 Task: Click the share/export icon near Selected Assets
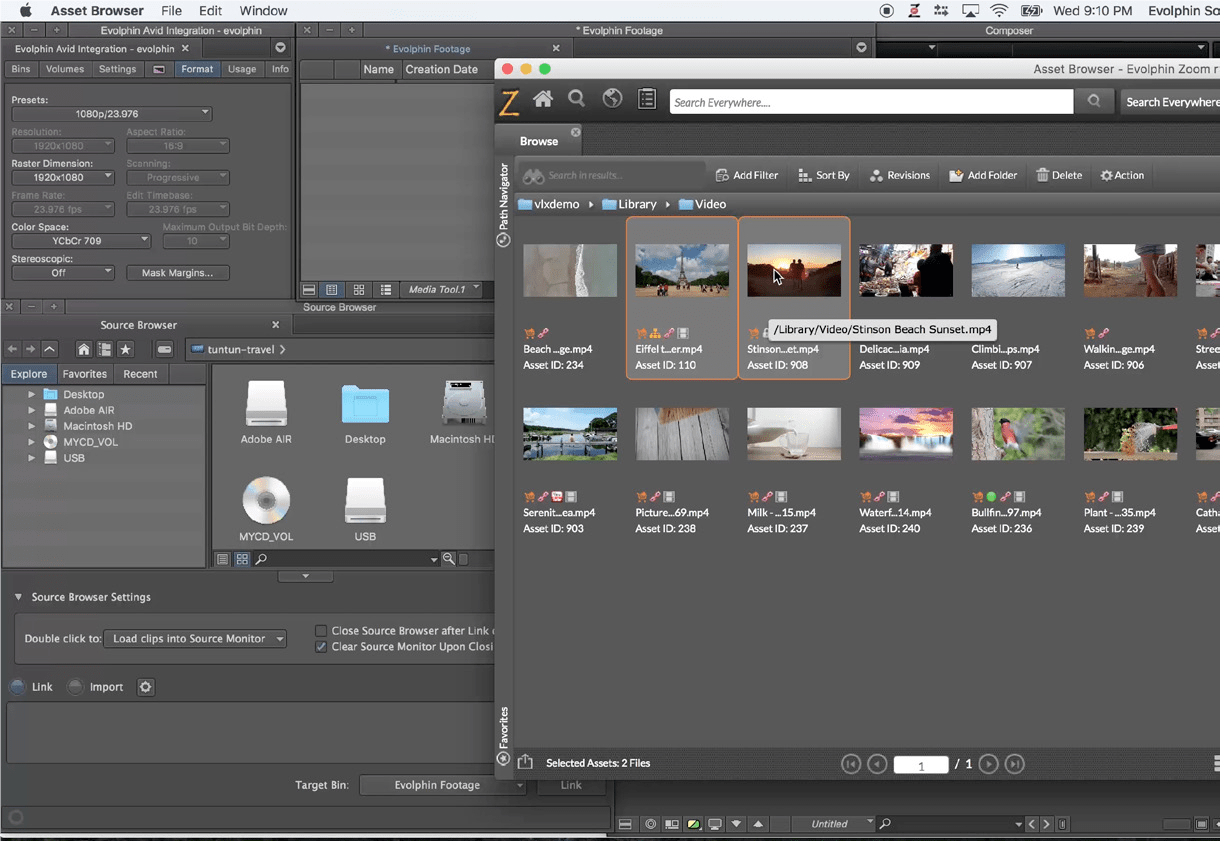[525, 763]
